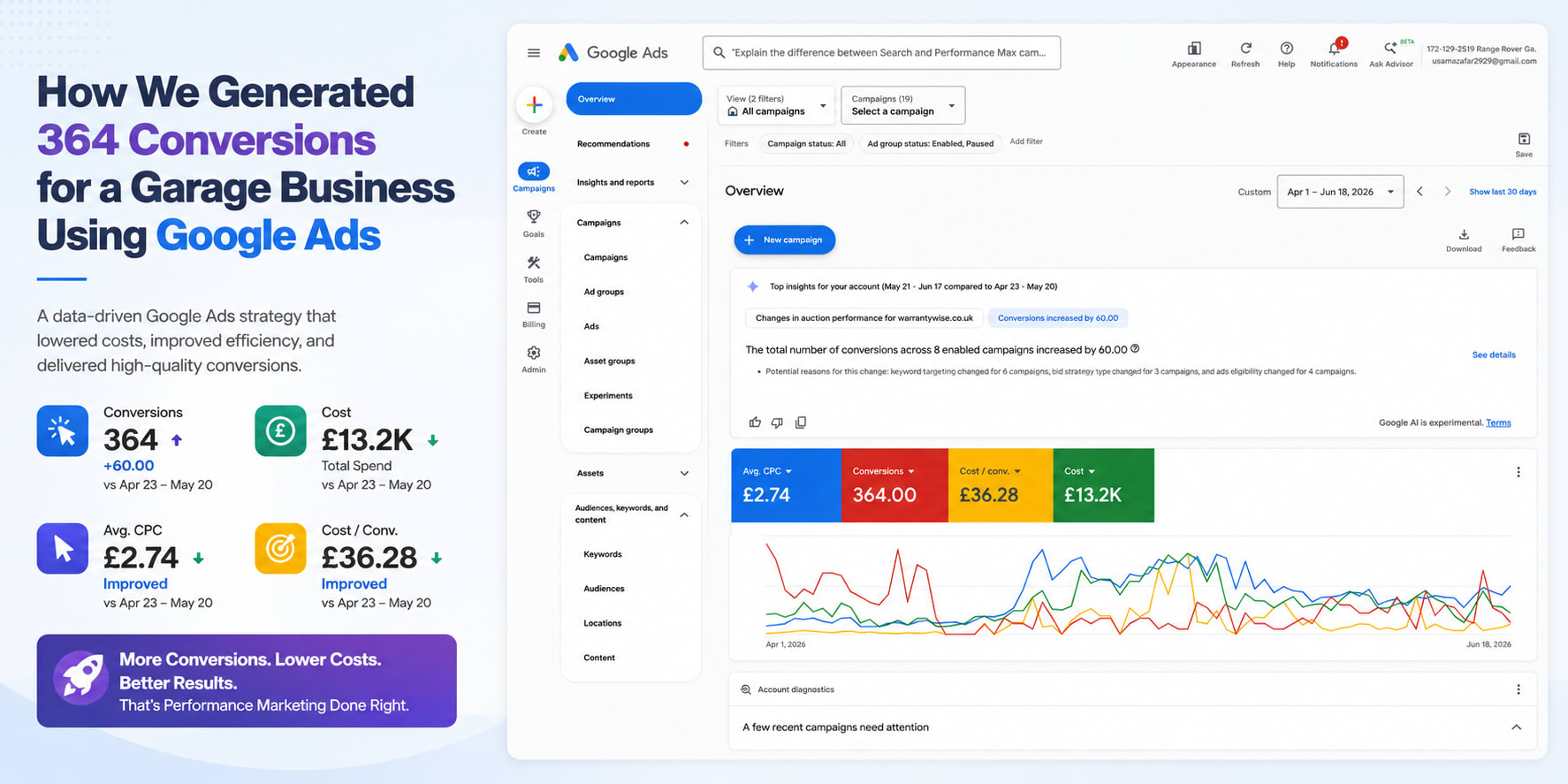Click the Google Ads logo
The height and width of the screenshot is (784, 1568).
[x=613, y=53]
